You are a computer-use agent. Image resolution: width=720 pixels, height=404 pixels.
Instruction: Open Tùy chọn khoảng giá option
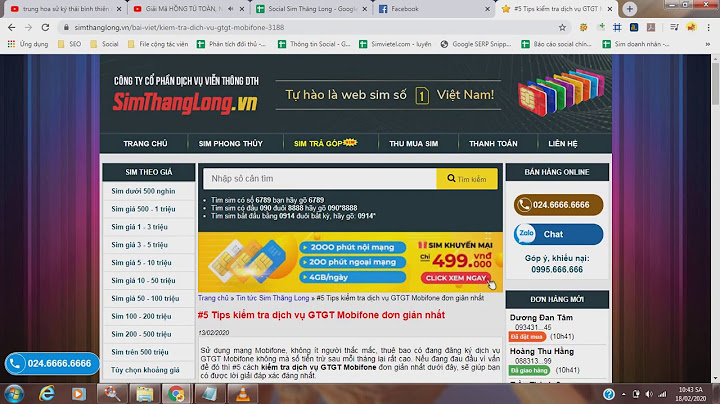pos(149,370)
